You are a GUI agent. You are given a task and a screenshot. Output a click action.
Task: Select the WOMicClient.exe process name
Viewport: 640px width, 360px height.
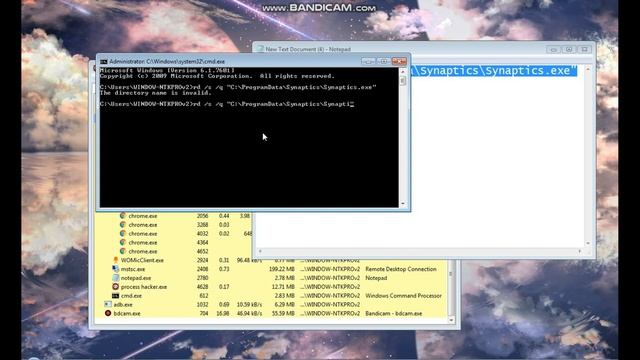tap(142, 260)
